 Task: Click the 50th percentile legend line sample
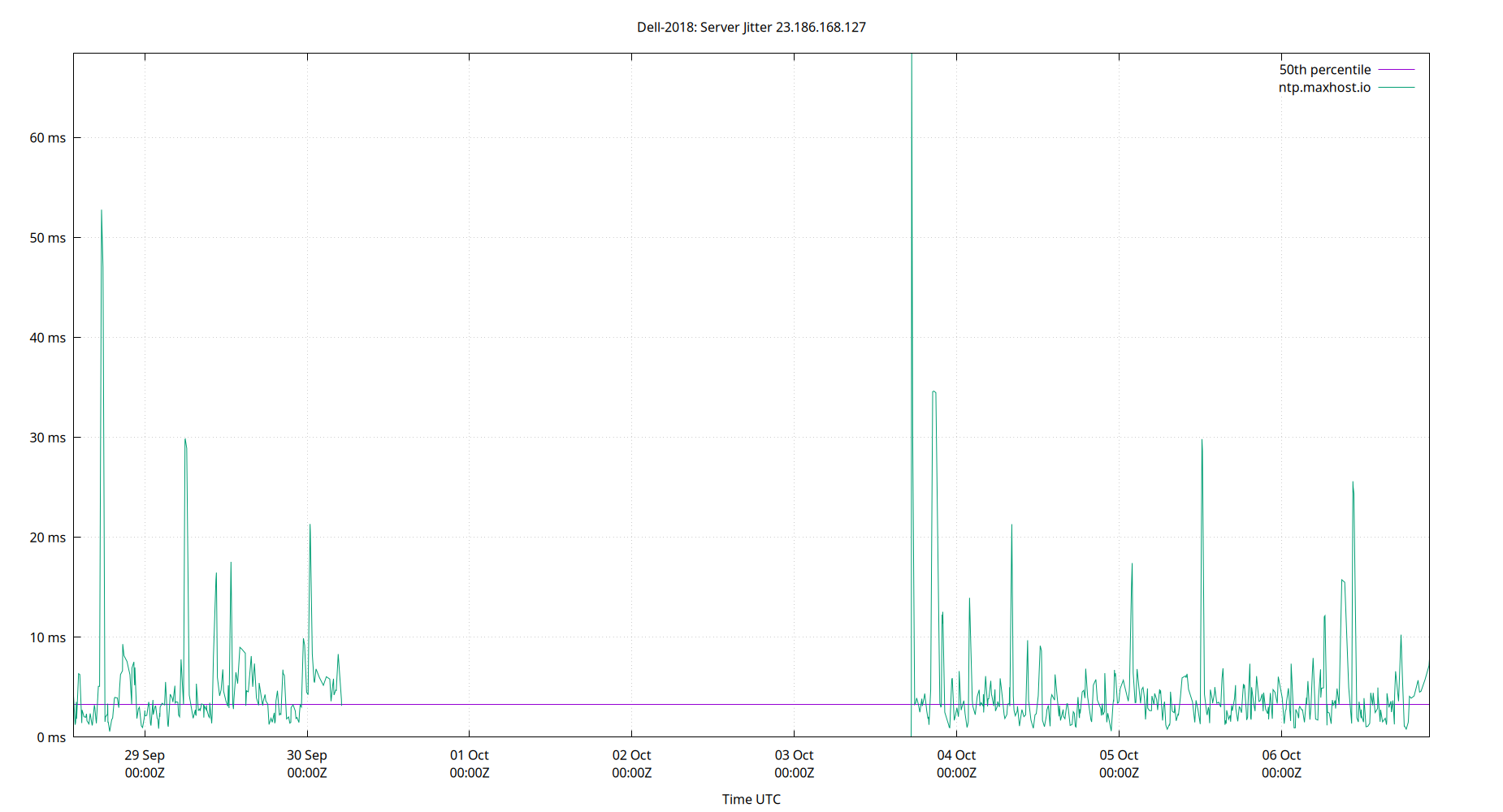pyautogui.click(x=1397, y=70)
